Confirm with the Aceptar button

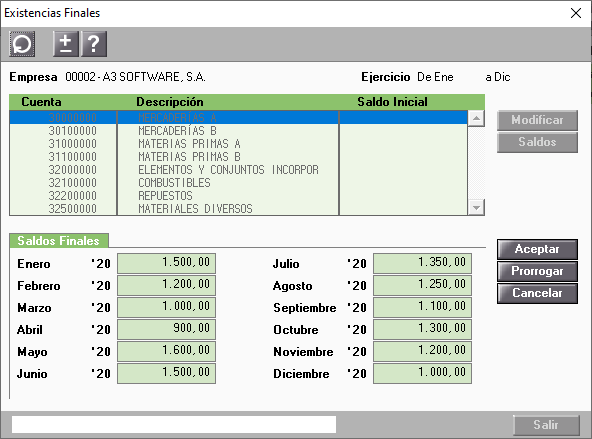point(537,249)
